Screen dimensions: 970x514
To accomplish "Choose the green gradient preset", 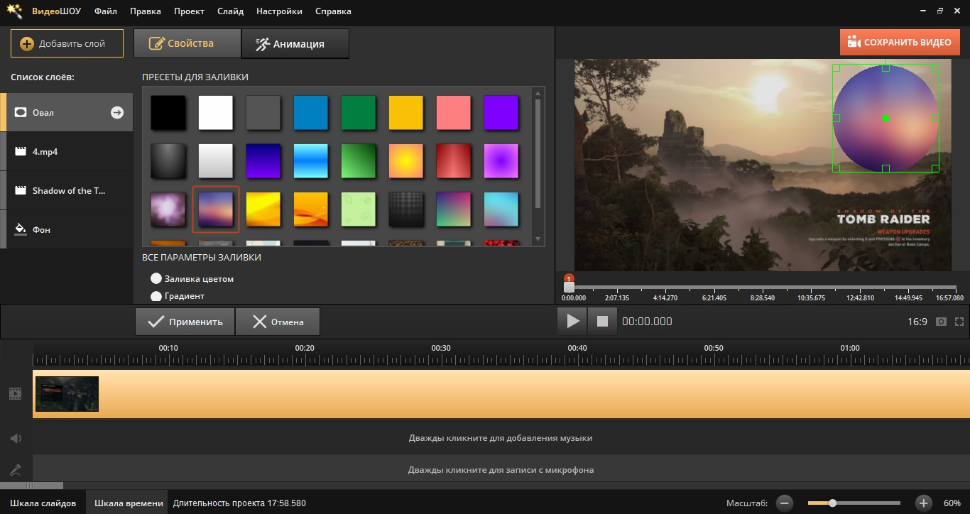I will click(358, 161).
